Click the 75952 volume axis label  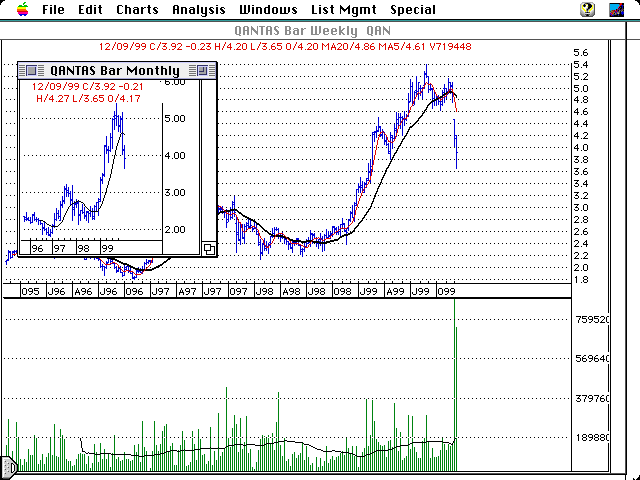coord(592,320)
